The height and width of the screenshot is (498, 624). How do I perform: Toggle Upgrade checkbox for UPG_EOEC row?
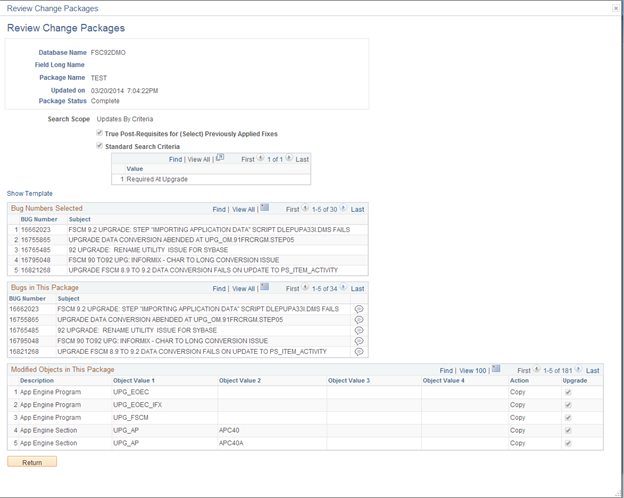pos(568,393)
